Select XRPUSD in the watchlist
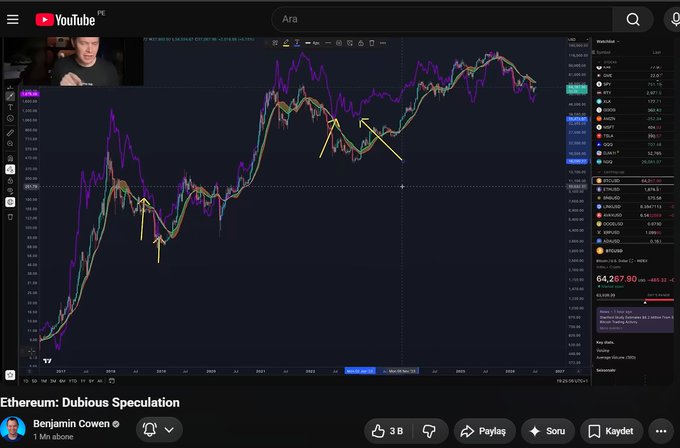This screenshot has height=448, width=680. click(x=633, y=232)
